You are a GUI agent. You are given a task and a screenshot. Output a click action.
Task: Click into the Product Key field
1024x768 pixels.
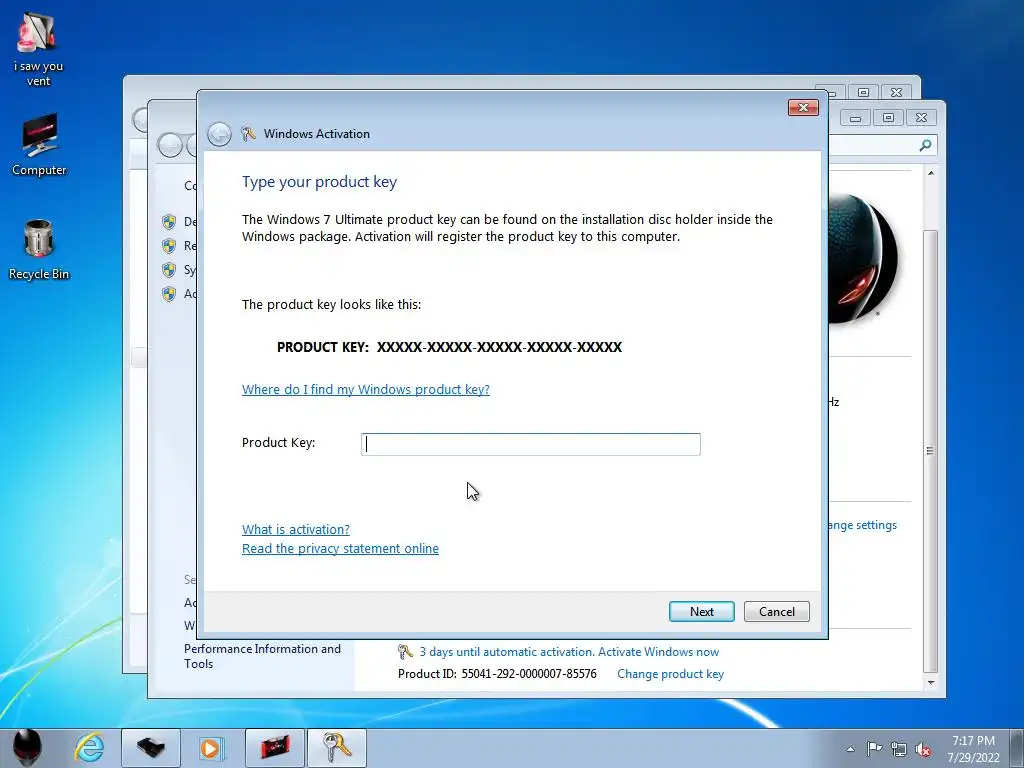[530, 444]
